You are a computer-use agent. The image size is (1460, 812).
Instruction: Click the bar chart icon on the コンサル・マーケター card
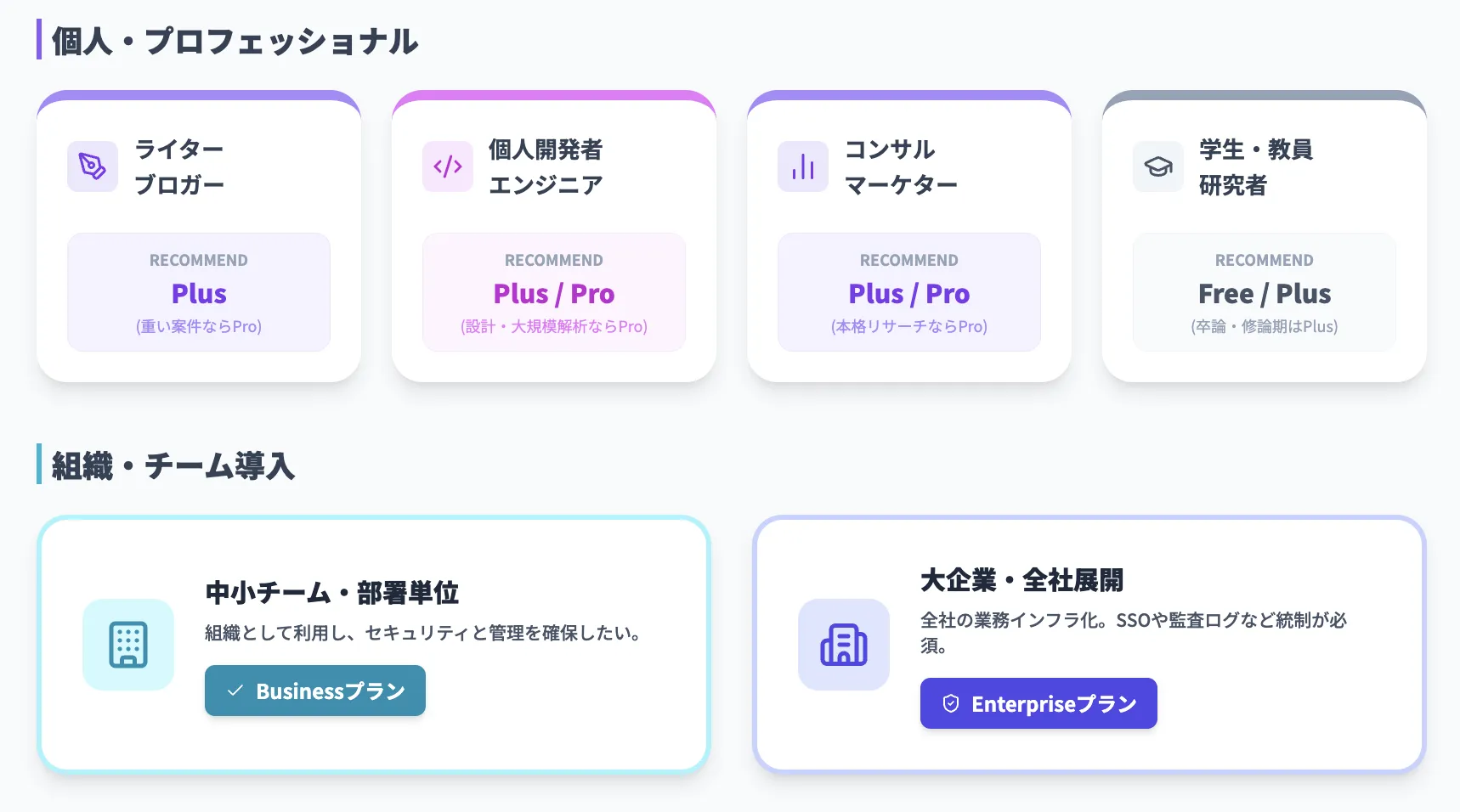tap(802, 166)
